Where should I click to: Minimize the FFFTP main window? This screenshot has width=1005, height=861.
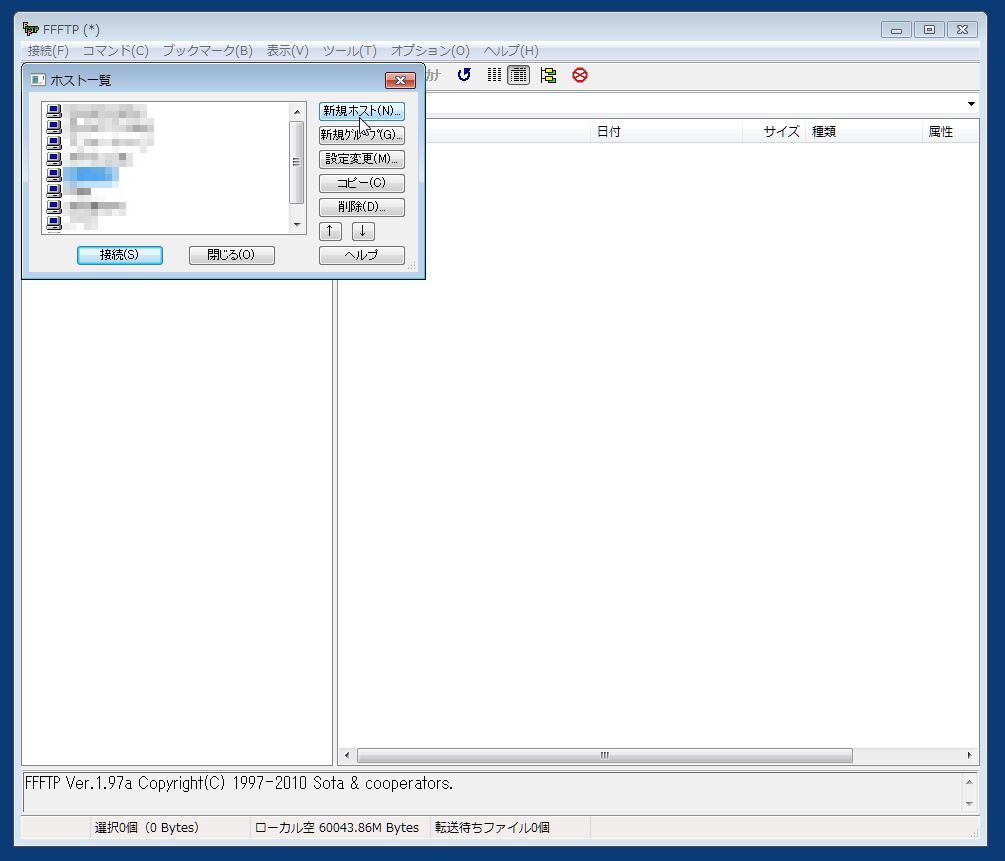(x=897, y=29)
